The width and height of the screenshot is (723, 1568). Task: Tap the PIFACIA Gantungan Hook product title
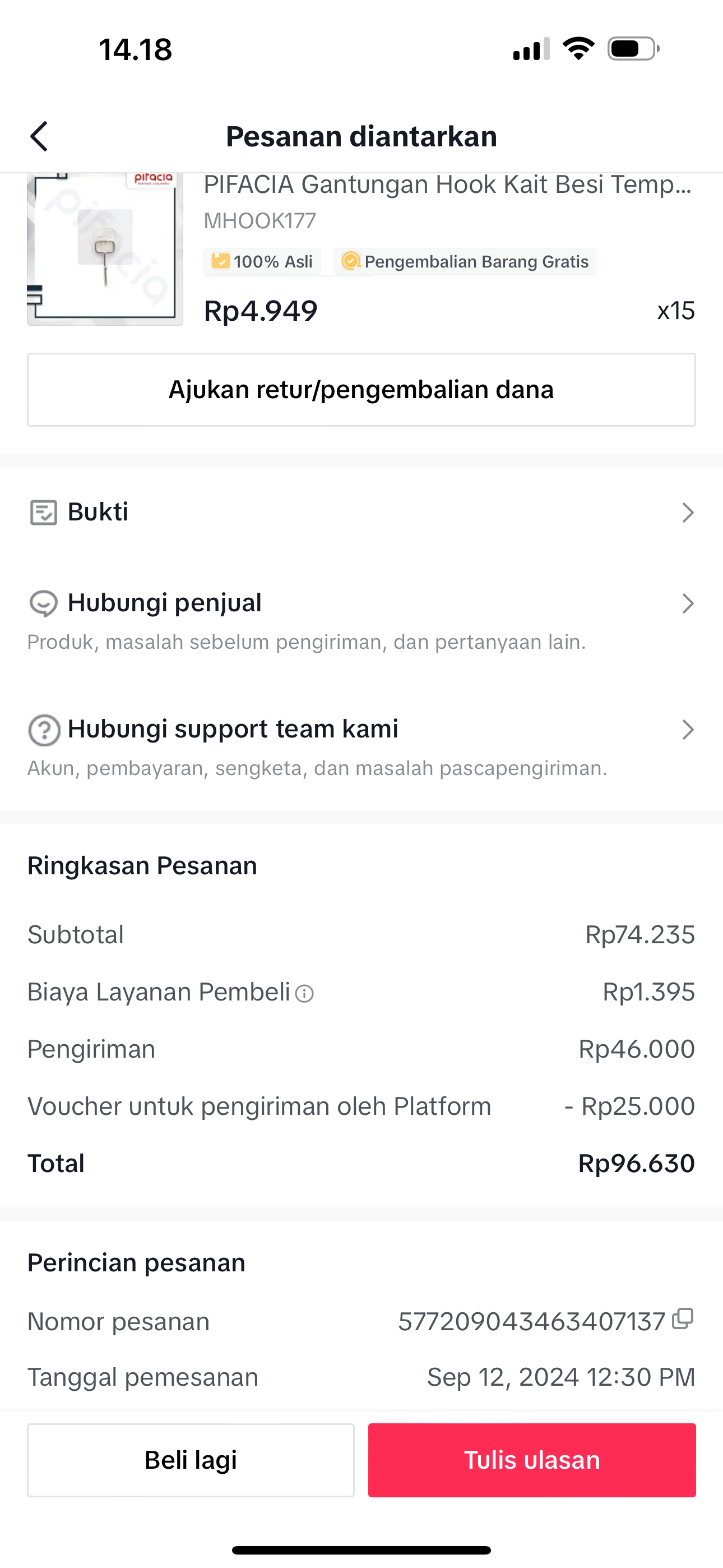pos(447,185)
